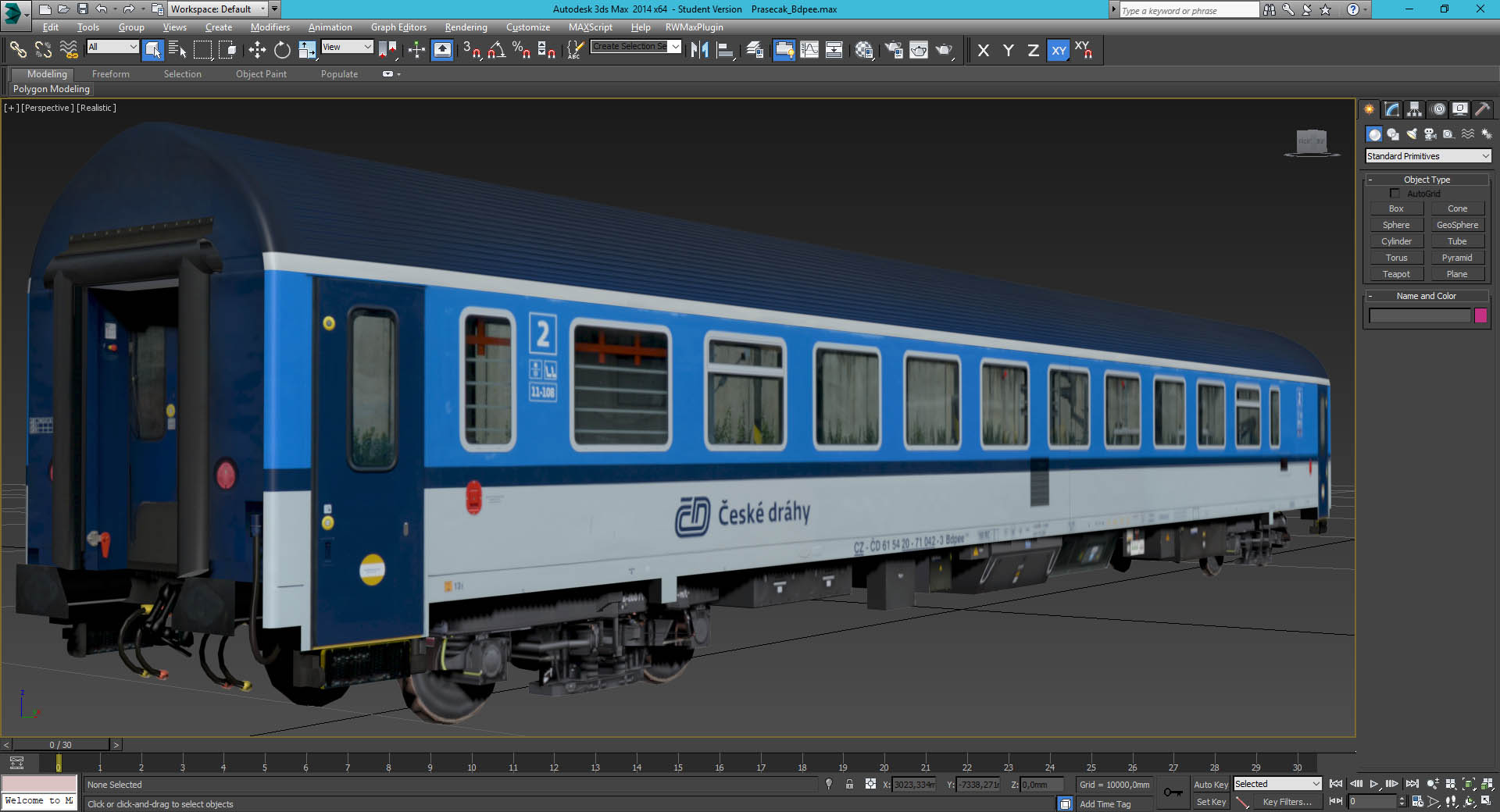
Task: Click object color swatch
Action: [x=1480, y=315]
